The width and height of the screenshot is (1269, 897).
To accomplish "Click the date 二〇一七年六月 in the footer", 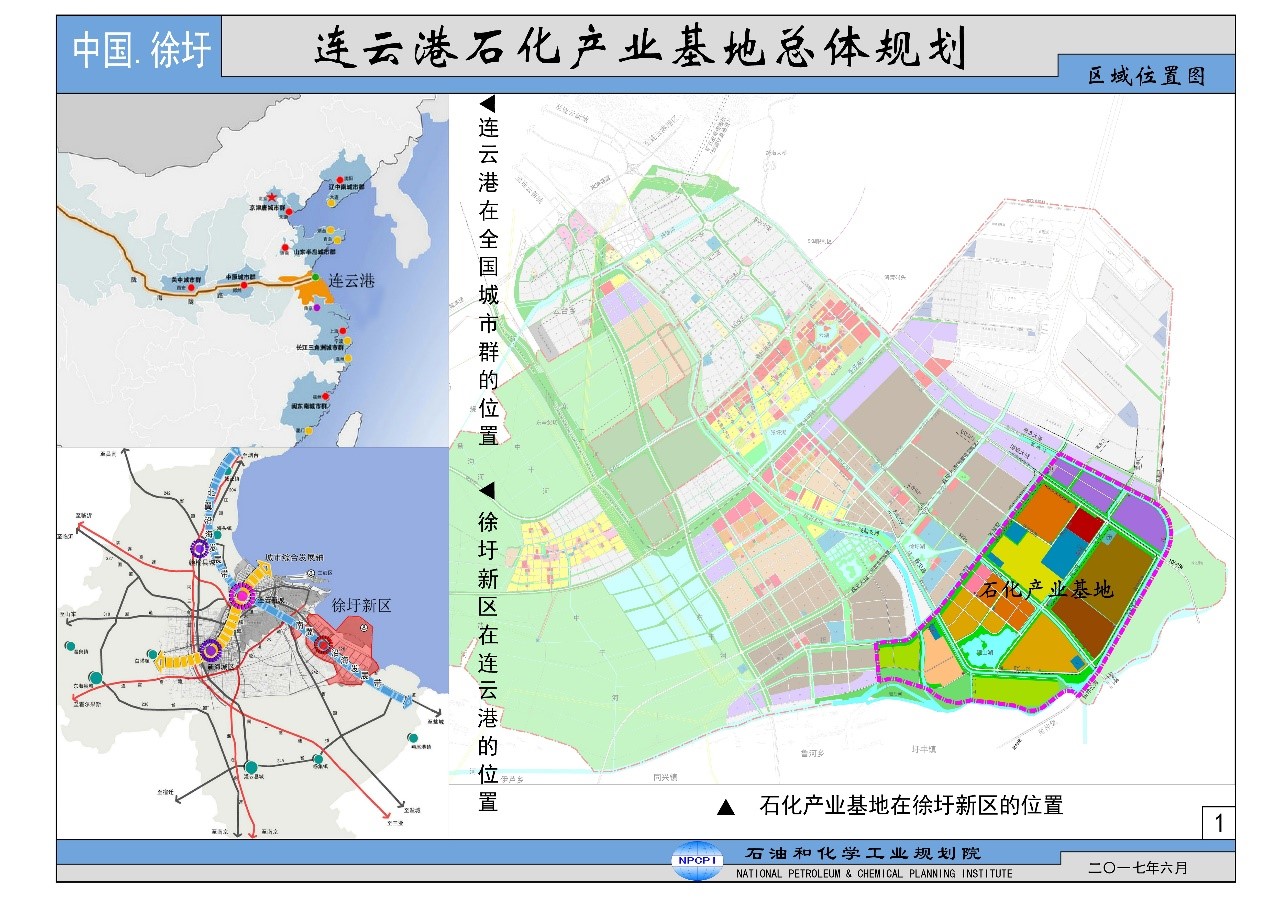I will (1138, 869).
